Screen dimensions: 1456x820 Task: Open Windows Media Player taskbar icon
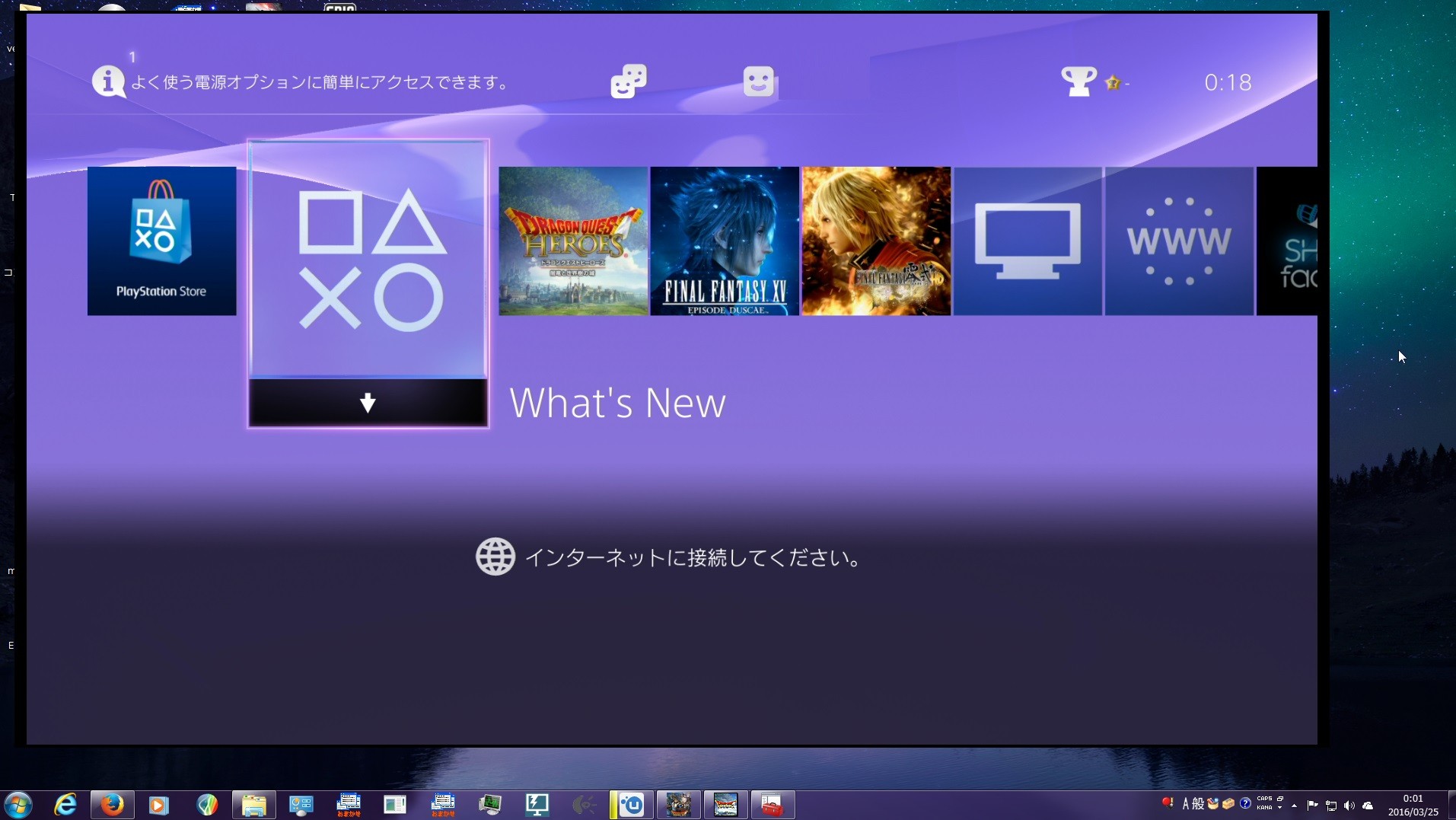pos(158,805)
